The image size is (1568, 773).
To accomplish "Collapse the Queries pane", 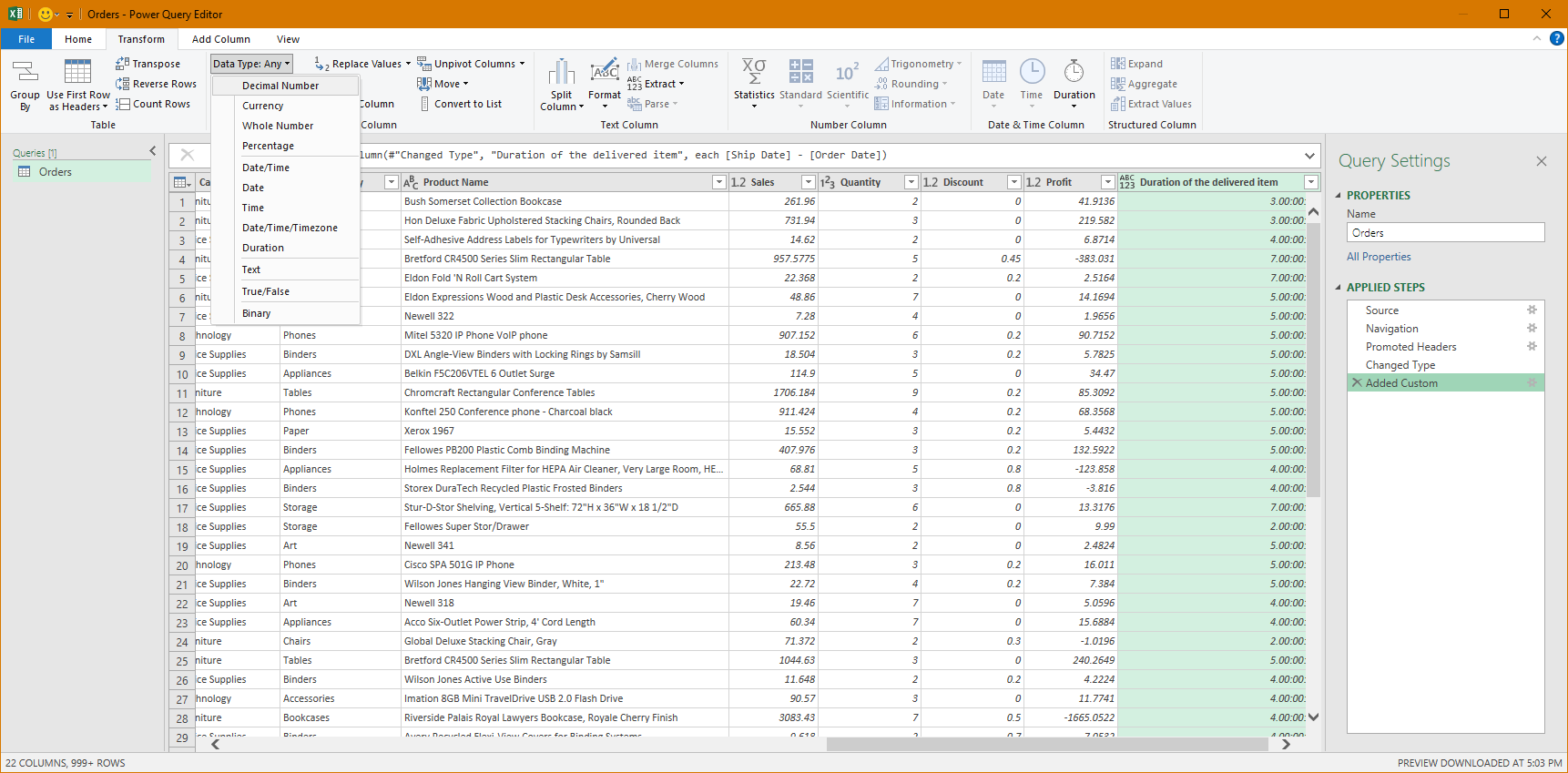I will click(152, 151).
